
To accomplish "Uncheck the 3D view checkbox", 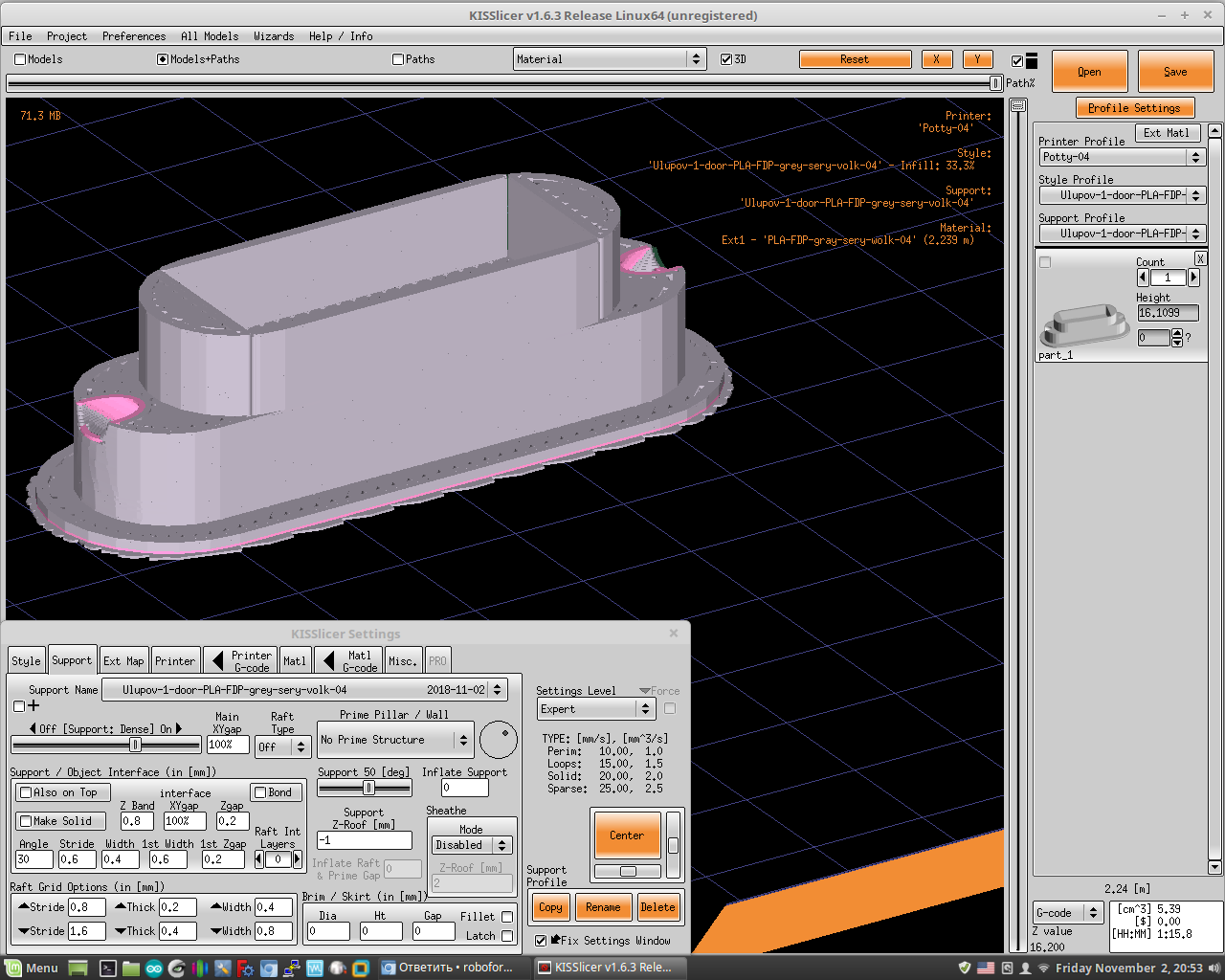I will pyautogui.click(x=726, y=59).
